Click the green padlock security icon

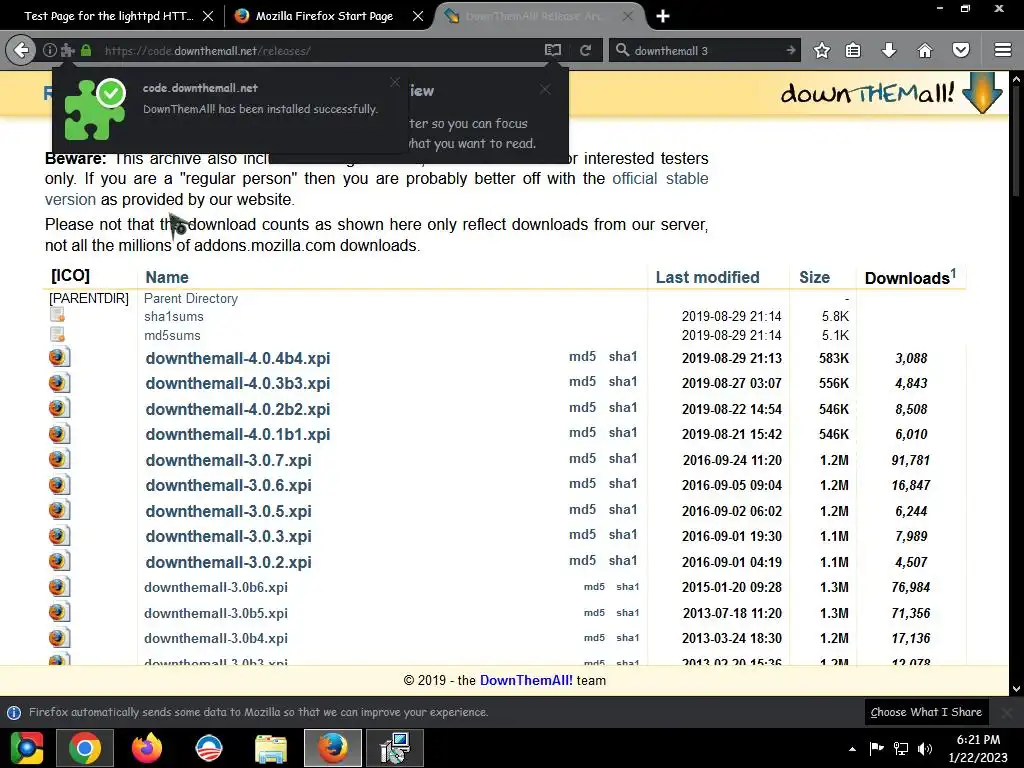86,50
